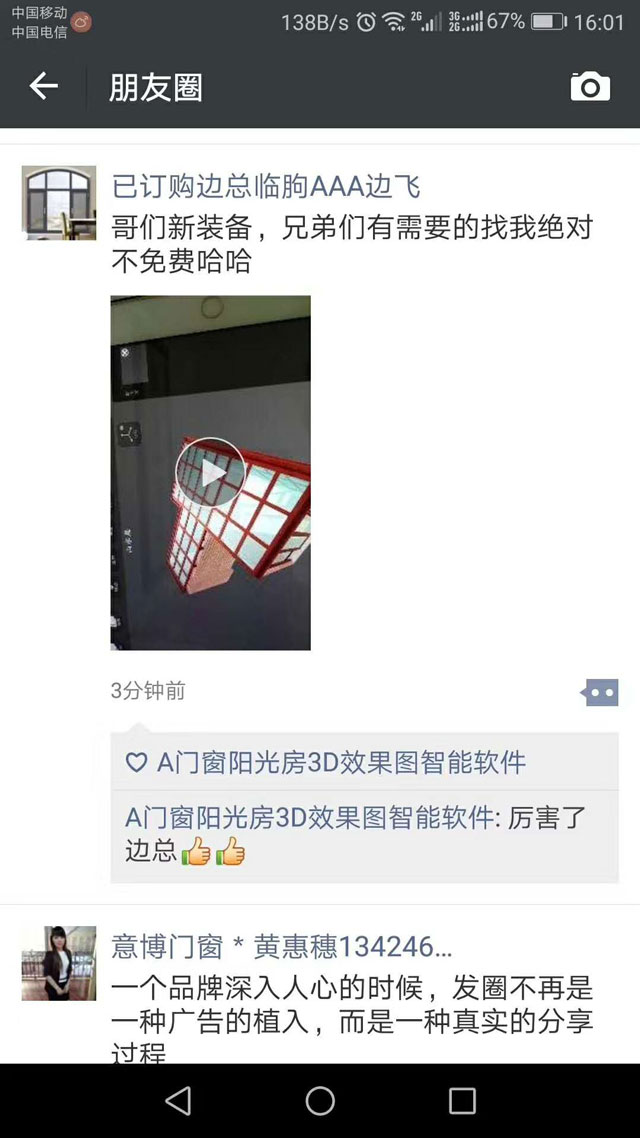This screenshot has height=1138, width=640.
Task: Open the liker A门窗阳光房3D效果图智能软件 in the likes row
Action: tap(341, 762)
